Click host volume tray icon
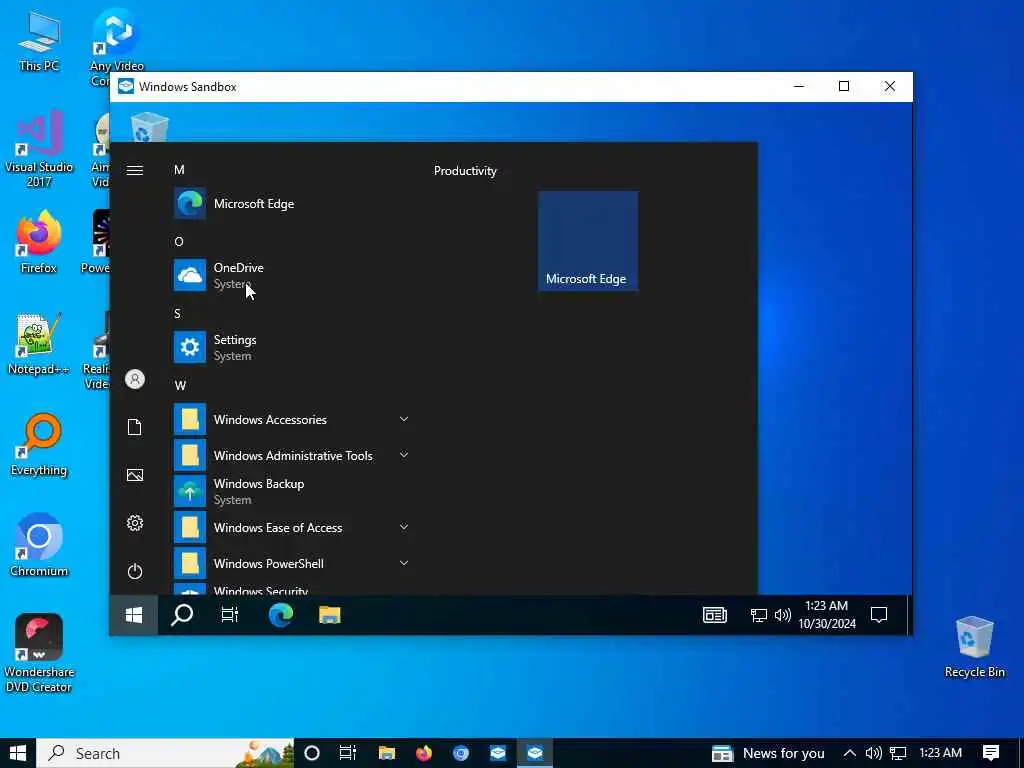Image resolution: width=1024 pixels, height=768 pixels. click(873, 753)
